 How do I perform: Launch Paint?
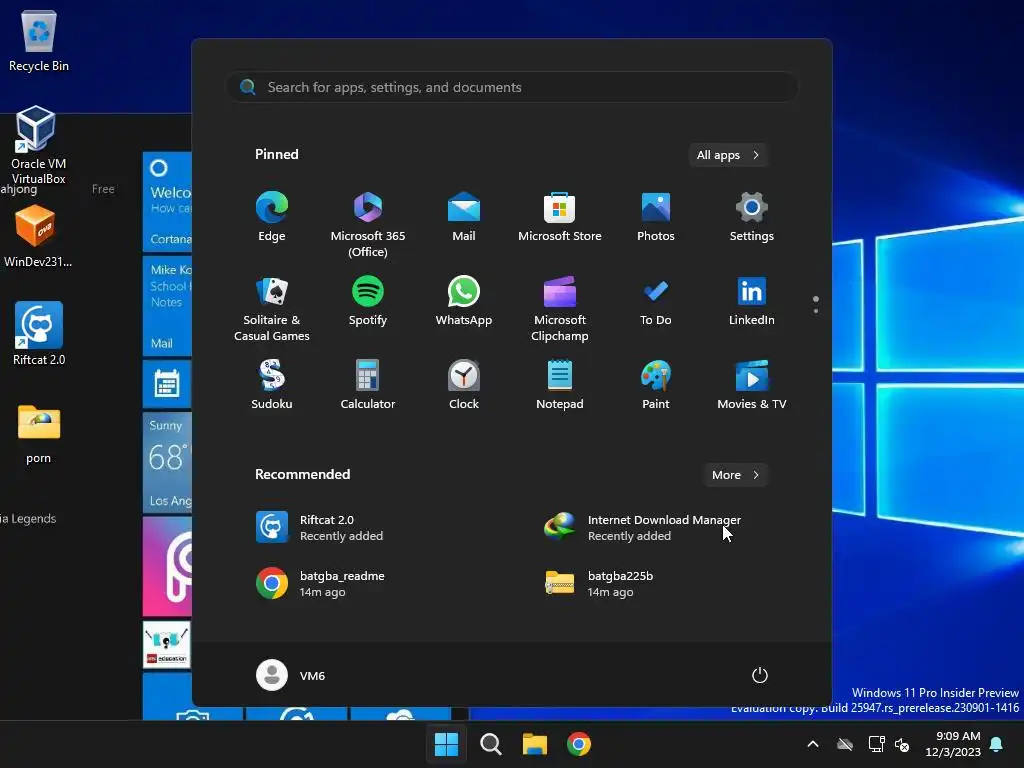(656, 385)
